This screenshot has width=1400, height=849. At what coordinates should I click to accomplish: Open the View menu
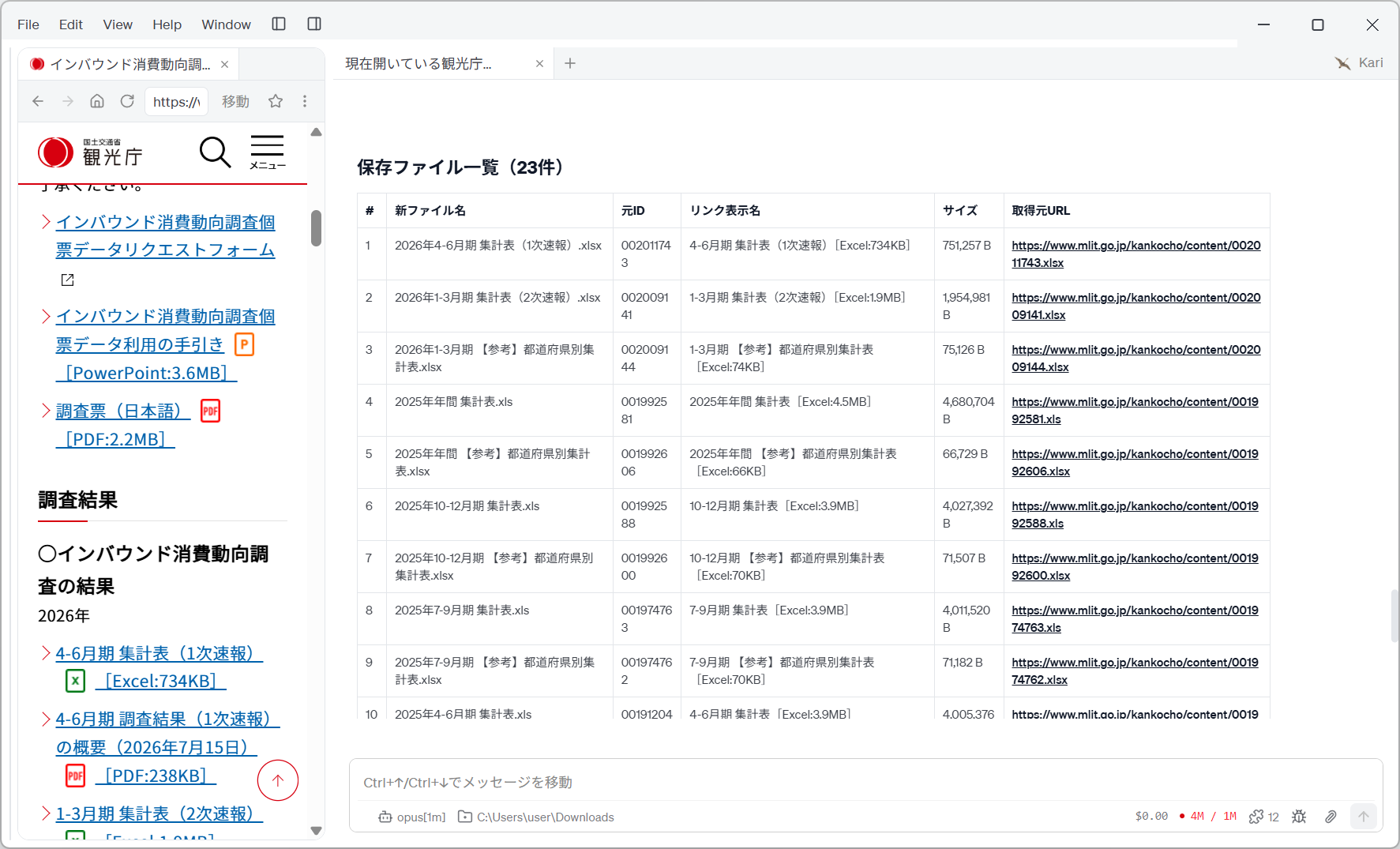118,24
